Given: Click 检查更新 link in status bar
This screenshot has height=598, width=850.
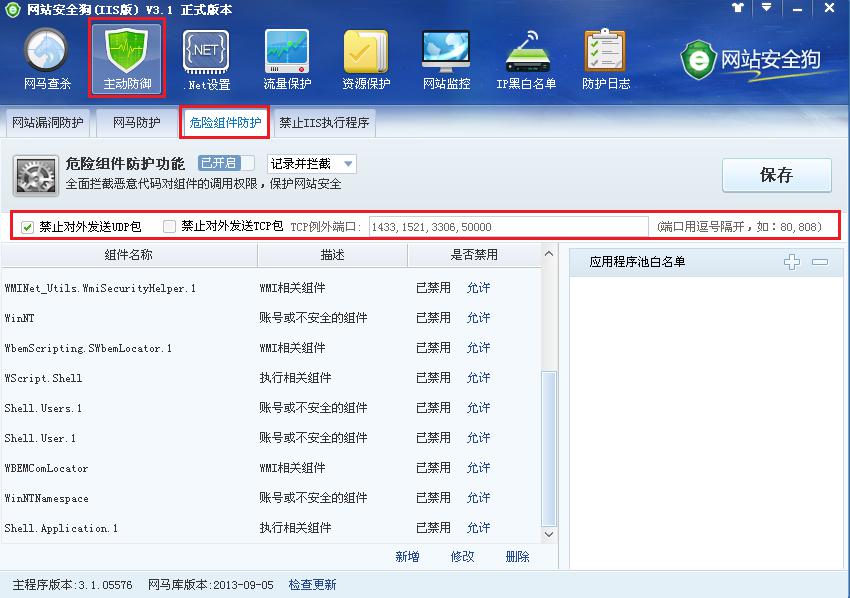Looking at the screenshot, I should [x=312, y=584].
